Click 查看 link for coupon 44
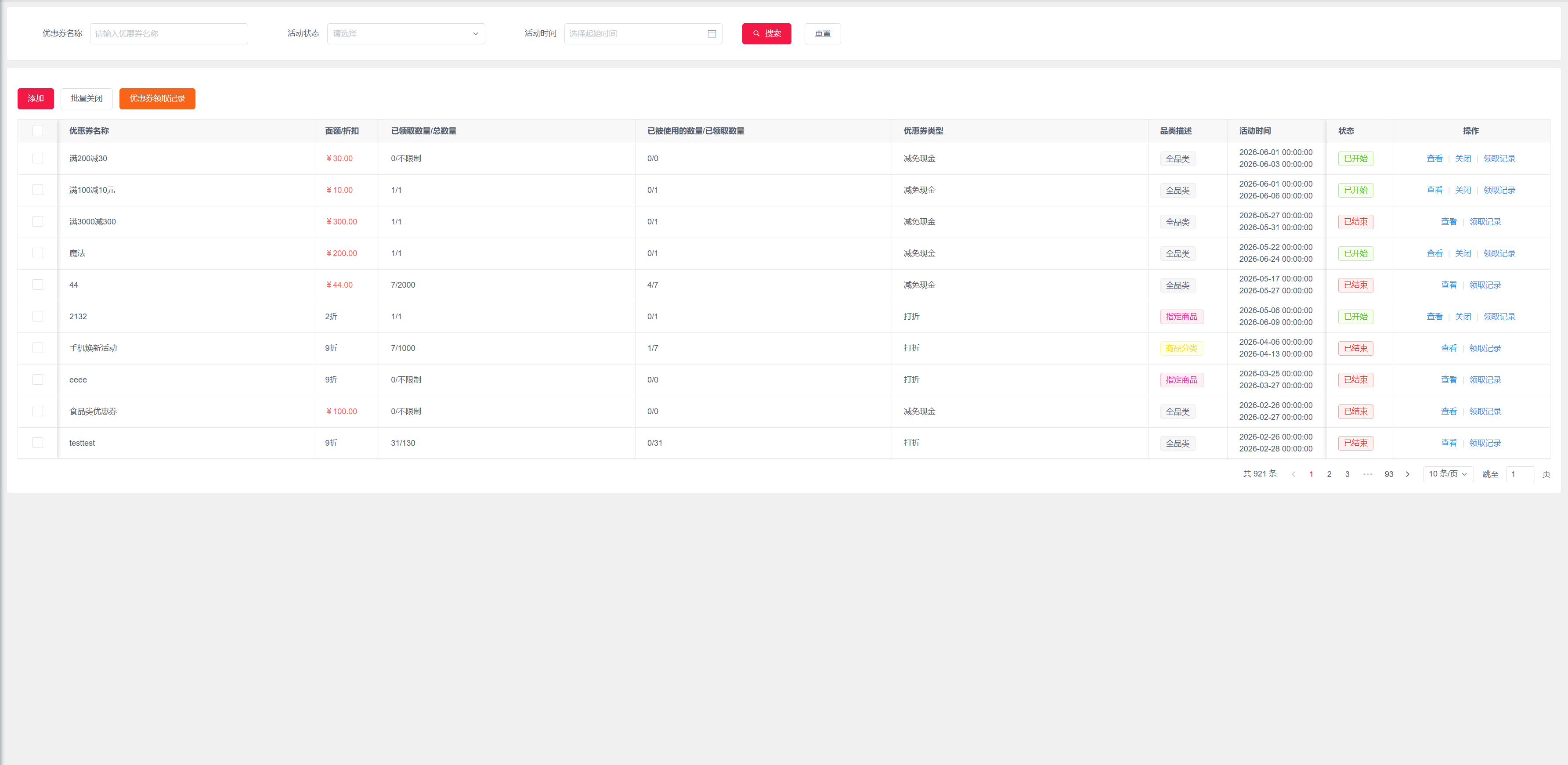Viewport: 1568px width, 765px height. click(1449, 285)
